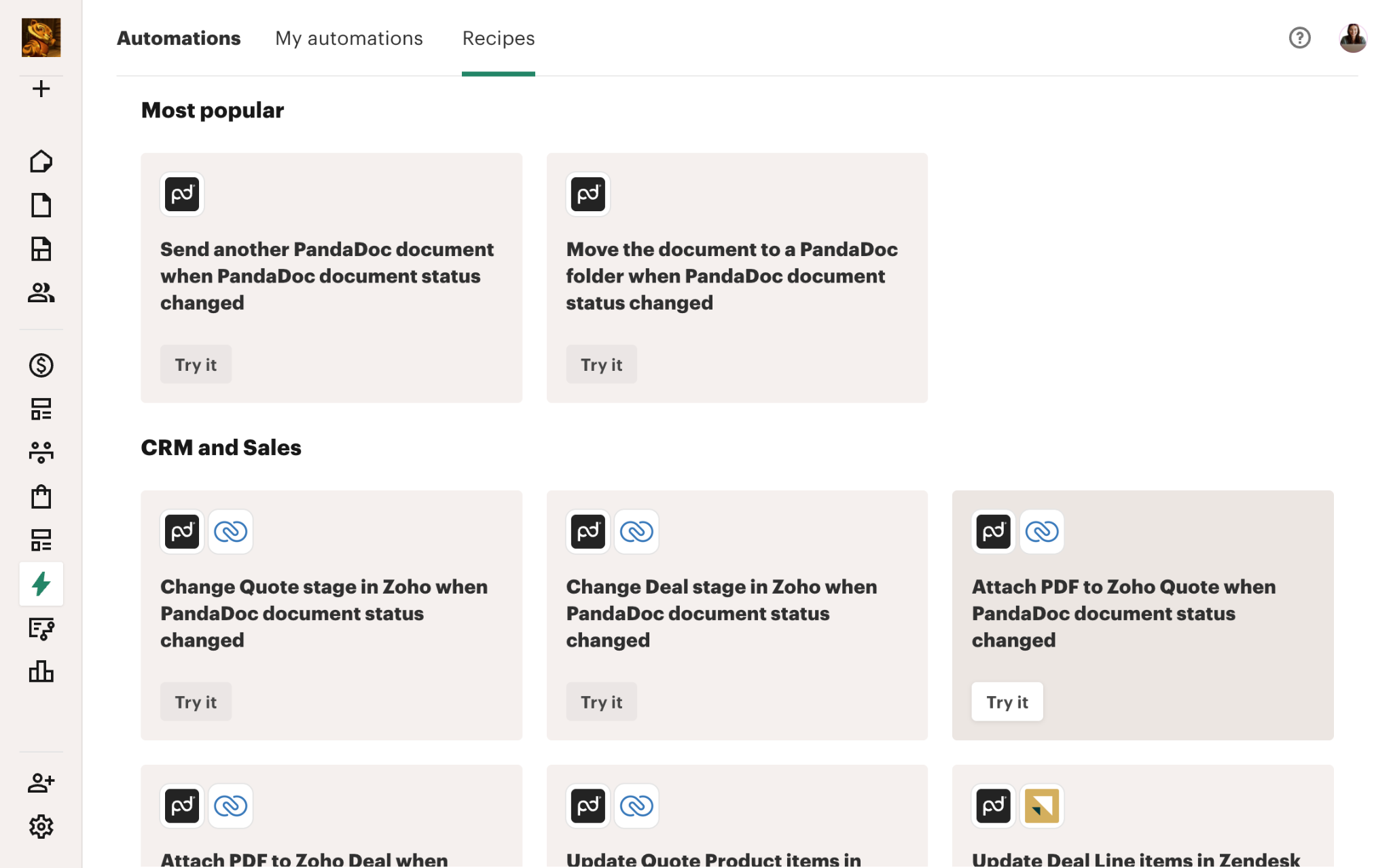
Task: Click the help question mark icon
Action: pos(1299,38)
